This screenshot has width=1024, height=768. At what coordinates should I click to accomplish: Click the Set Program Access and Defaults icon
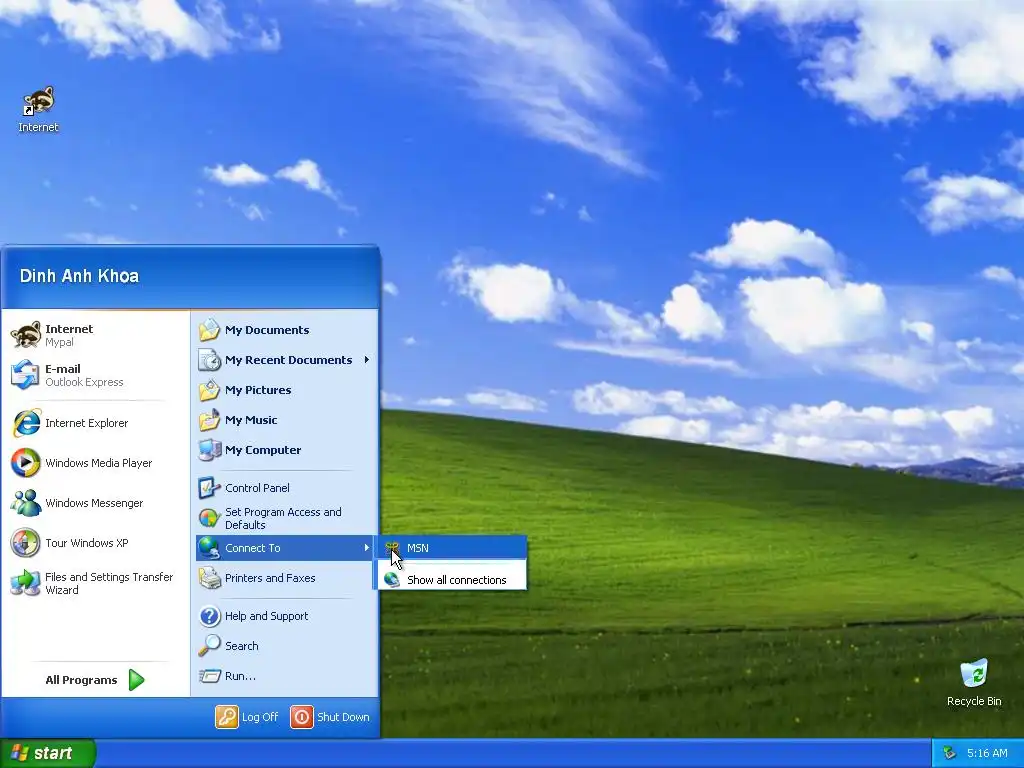click(210, 519)
